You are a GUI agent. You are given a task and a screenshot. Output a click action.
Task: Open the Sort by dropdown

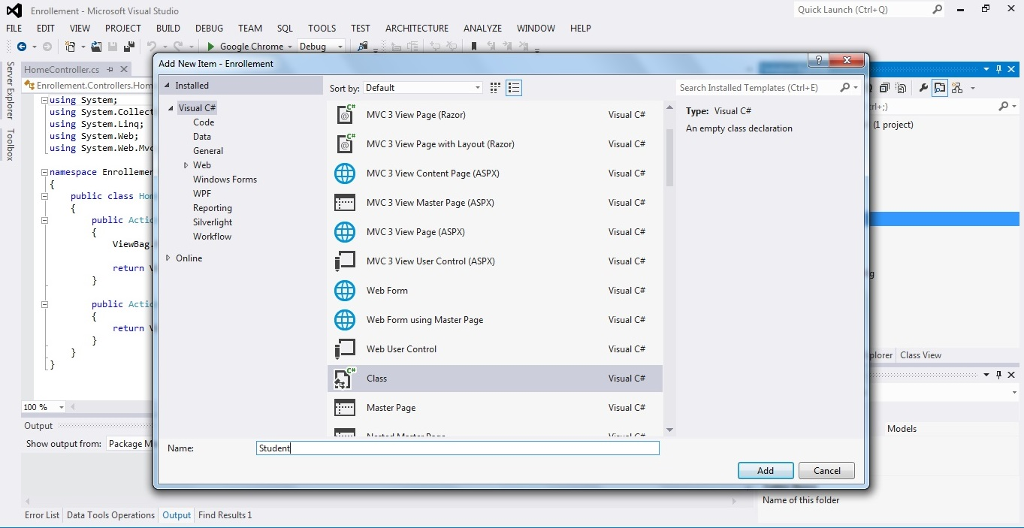421,88
